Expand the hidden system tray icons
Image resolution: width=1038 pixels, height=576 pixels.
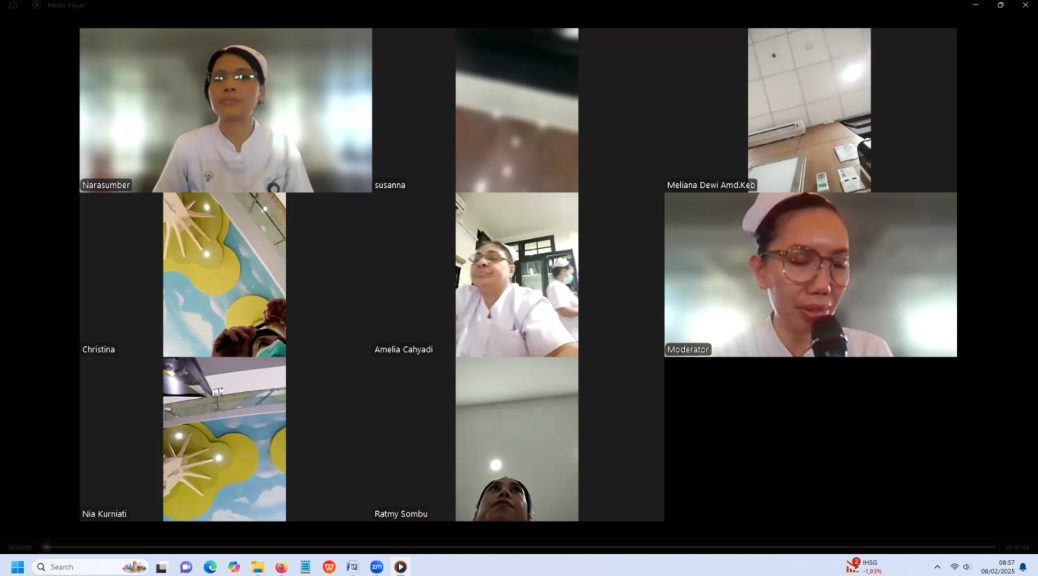[x=937, y=567]
